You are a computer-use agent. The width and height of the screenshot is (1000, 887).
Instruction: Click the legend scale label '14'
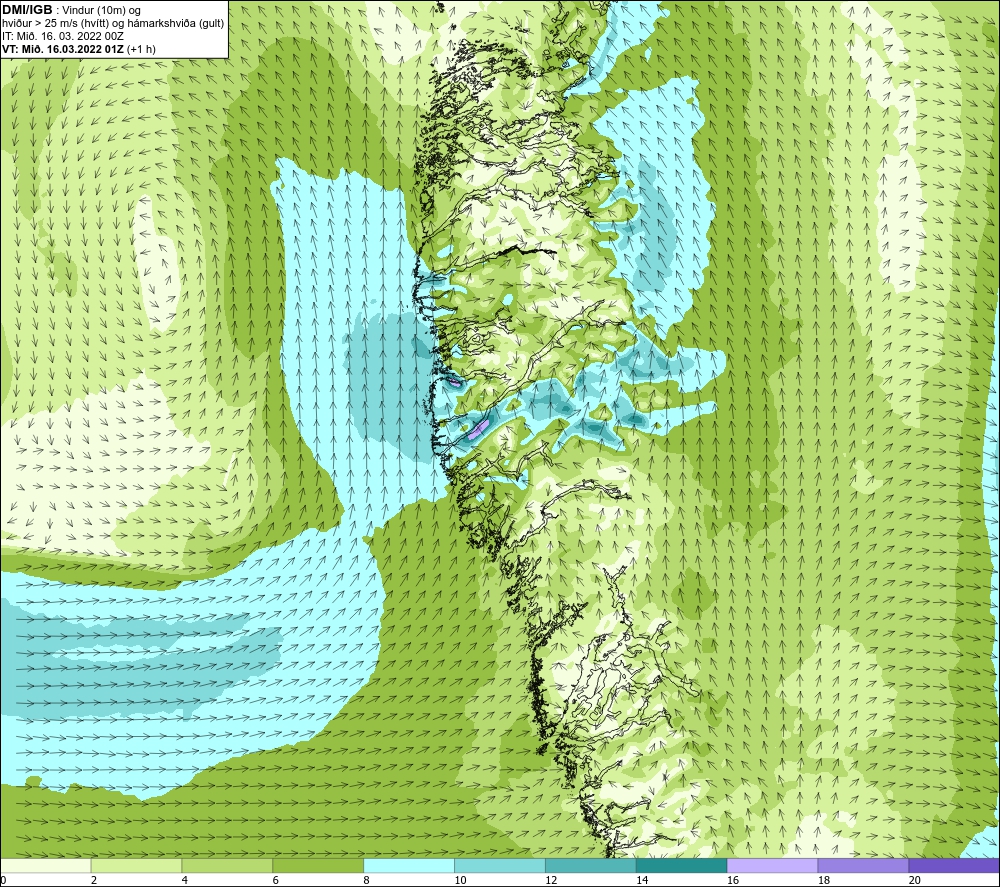click(x=642, y=881)
